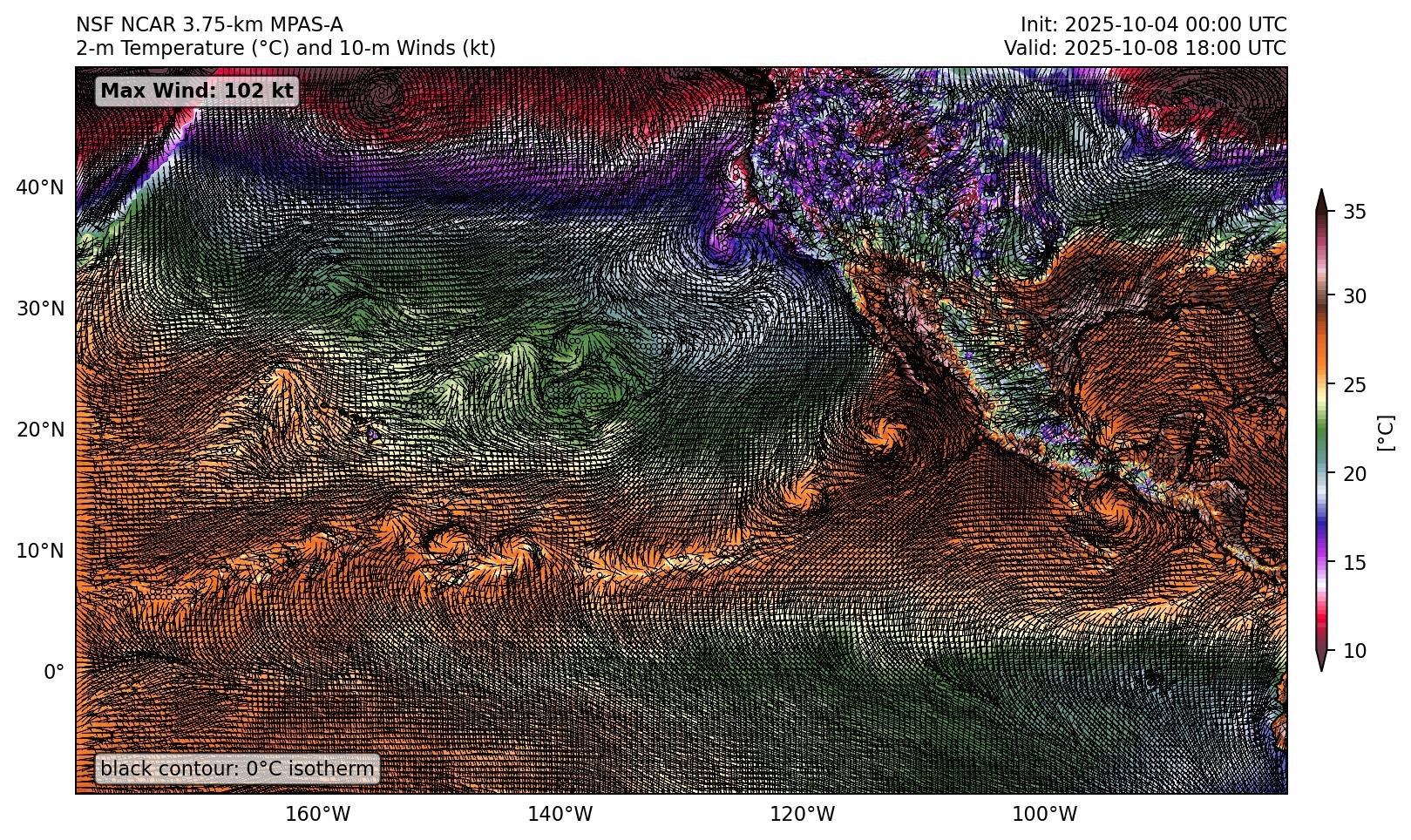Click the [°C] colorbar unit label
Screen dimensions: 1411x840
[1385, 432]
